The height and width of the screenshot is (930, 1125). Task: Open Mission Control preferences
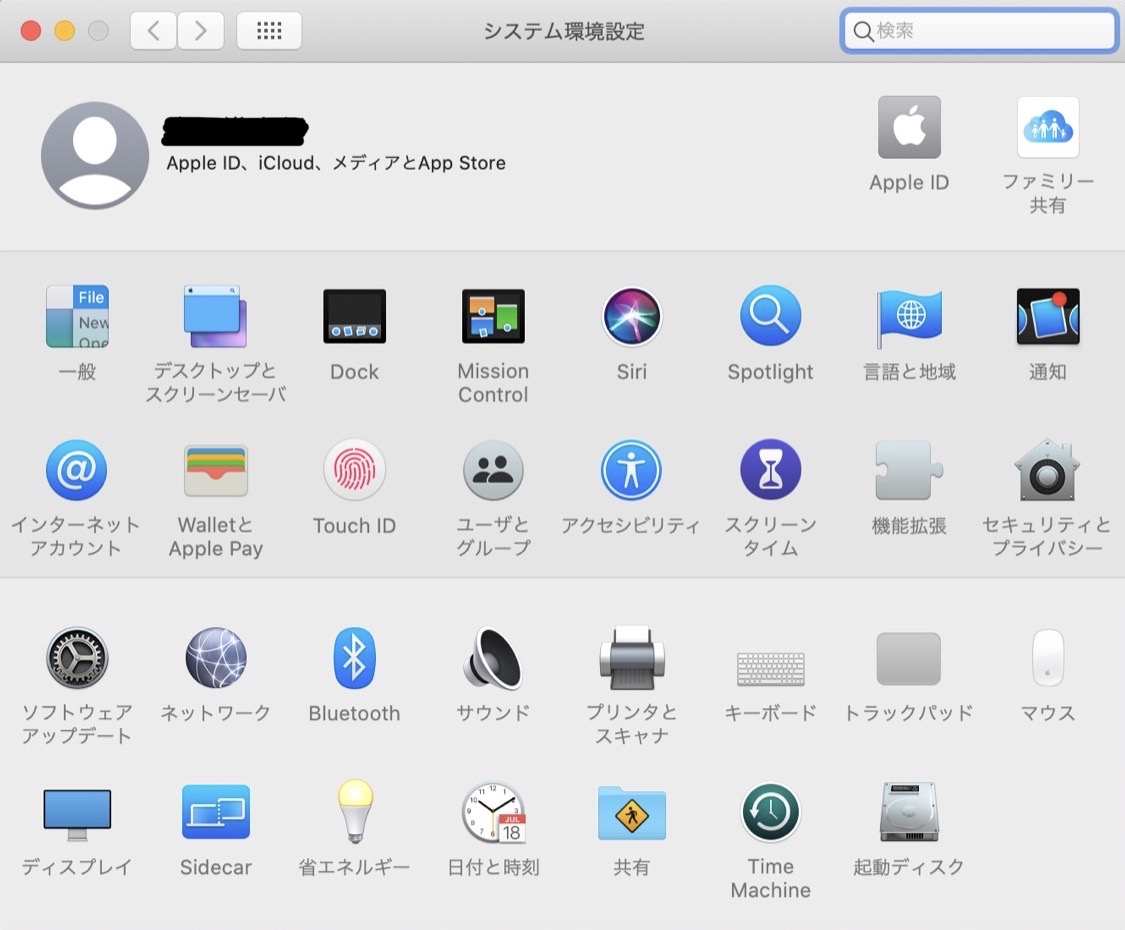(x=493, y=316)
